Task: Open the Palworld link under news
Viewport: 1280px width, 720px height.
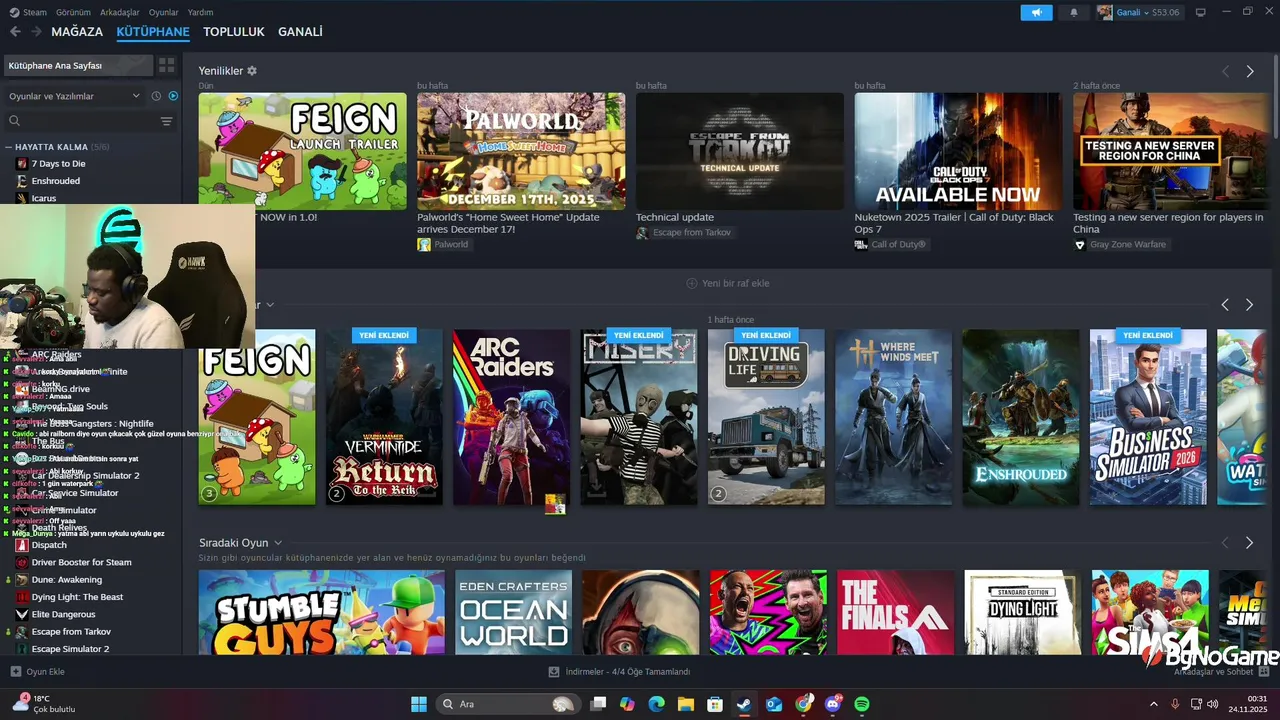Action: pos(443,244)
